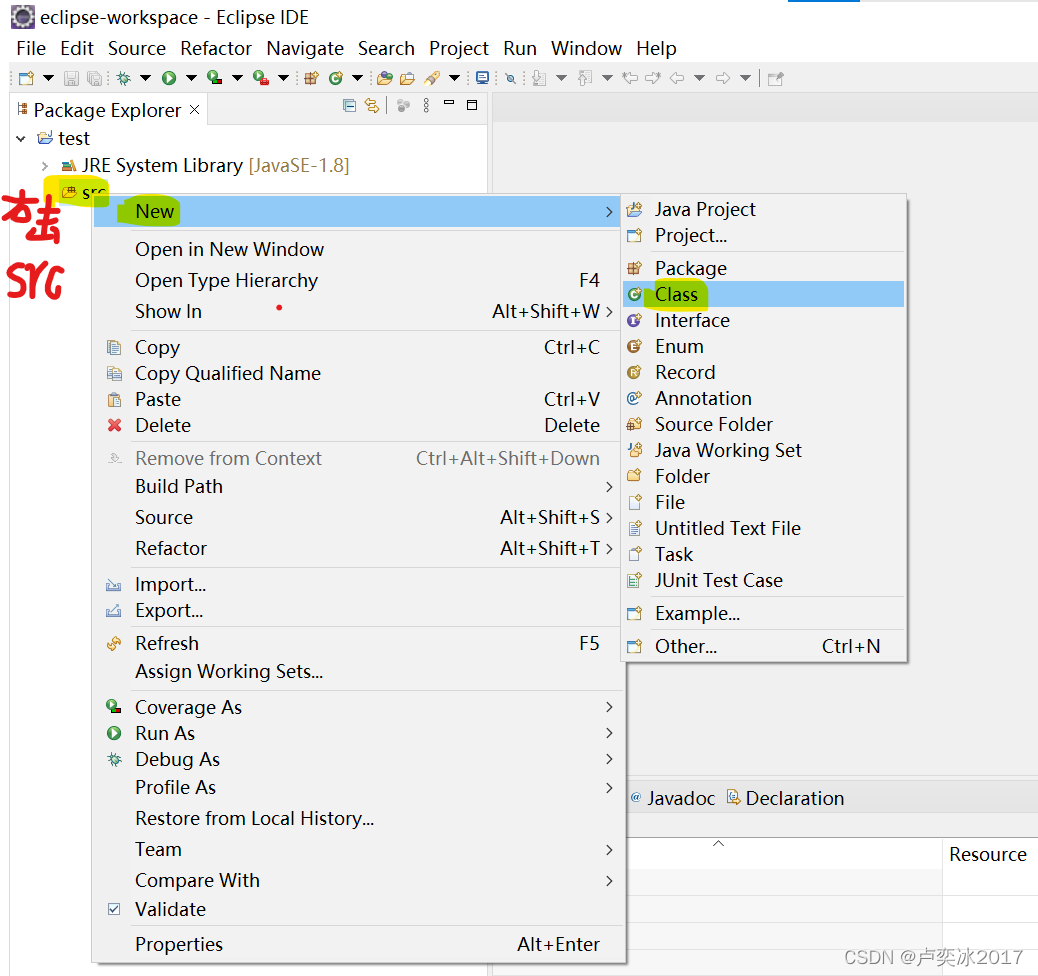Close the Package Explorer tab
Screen dimensions: 1038x976
pos(195,109)
